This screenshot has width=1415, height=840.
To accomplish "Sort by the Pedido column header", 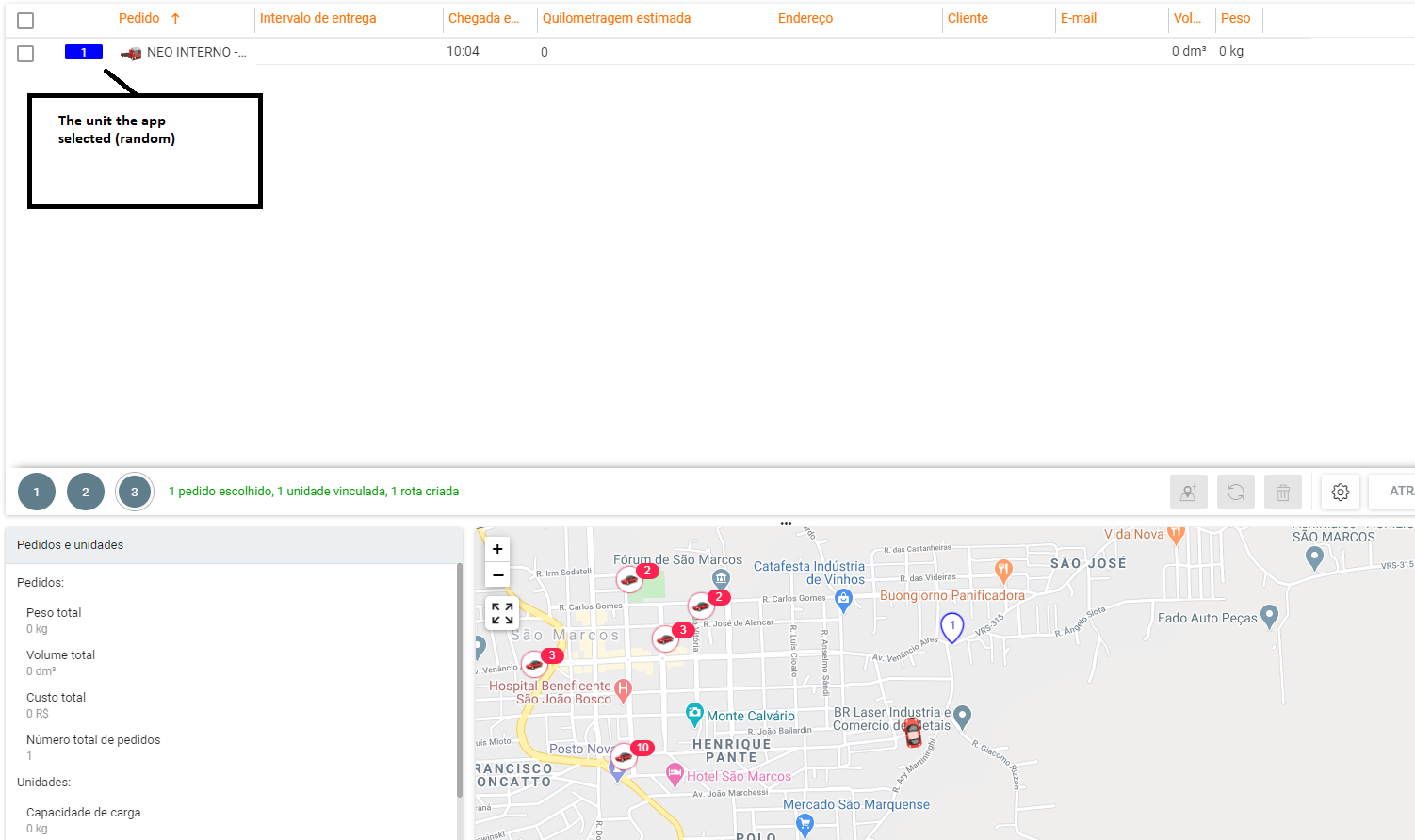I will 139,18.
